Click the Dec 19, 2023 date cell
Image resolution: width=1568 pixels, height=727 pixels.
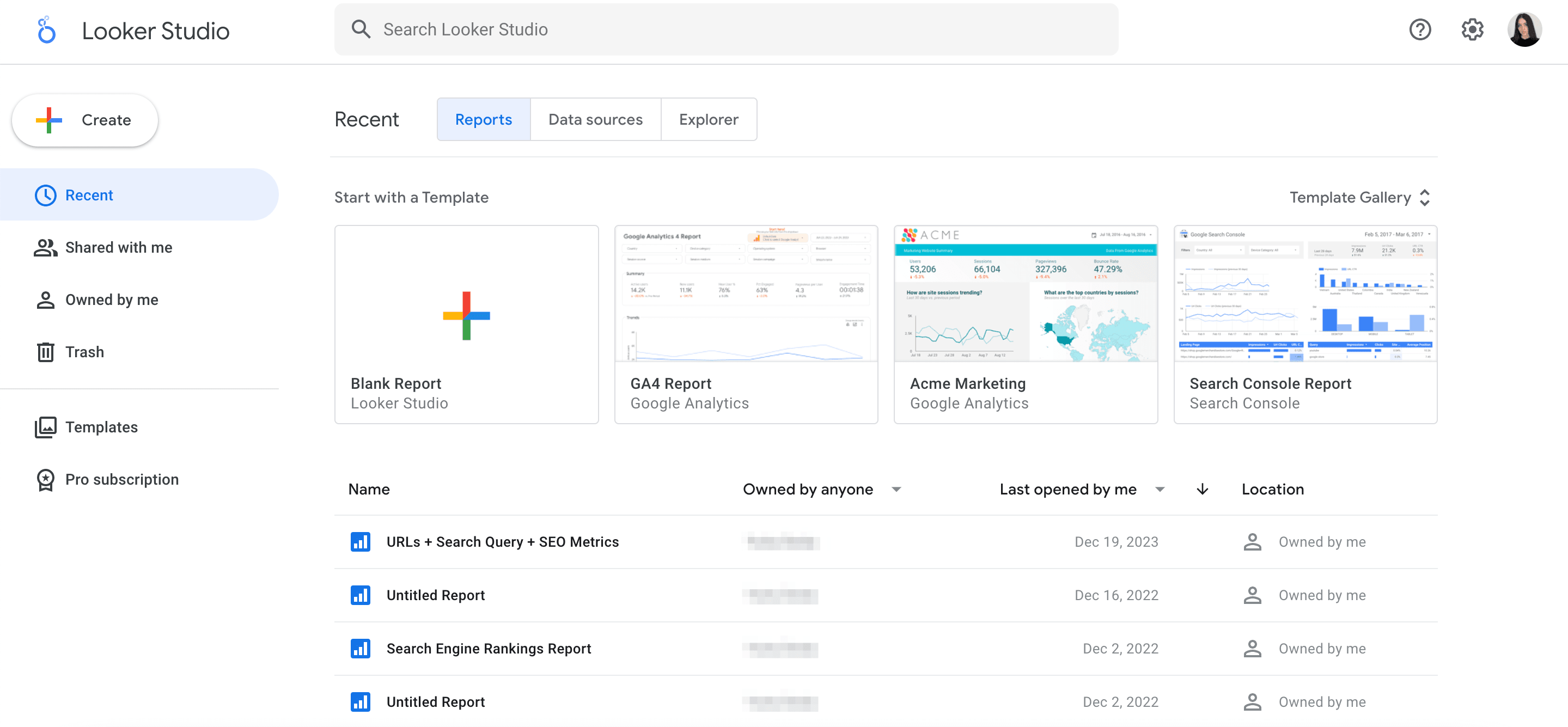(x=1116, y=542)
